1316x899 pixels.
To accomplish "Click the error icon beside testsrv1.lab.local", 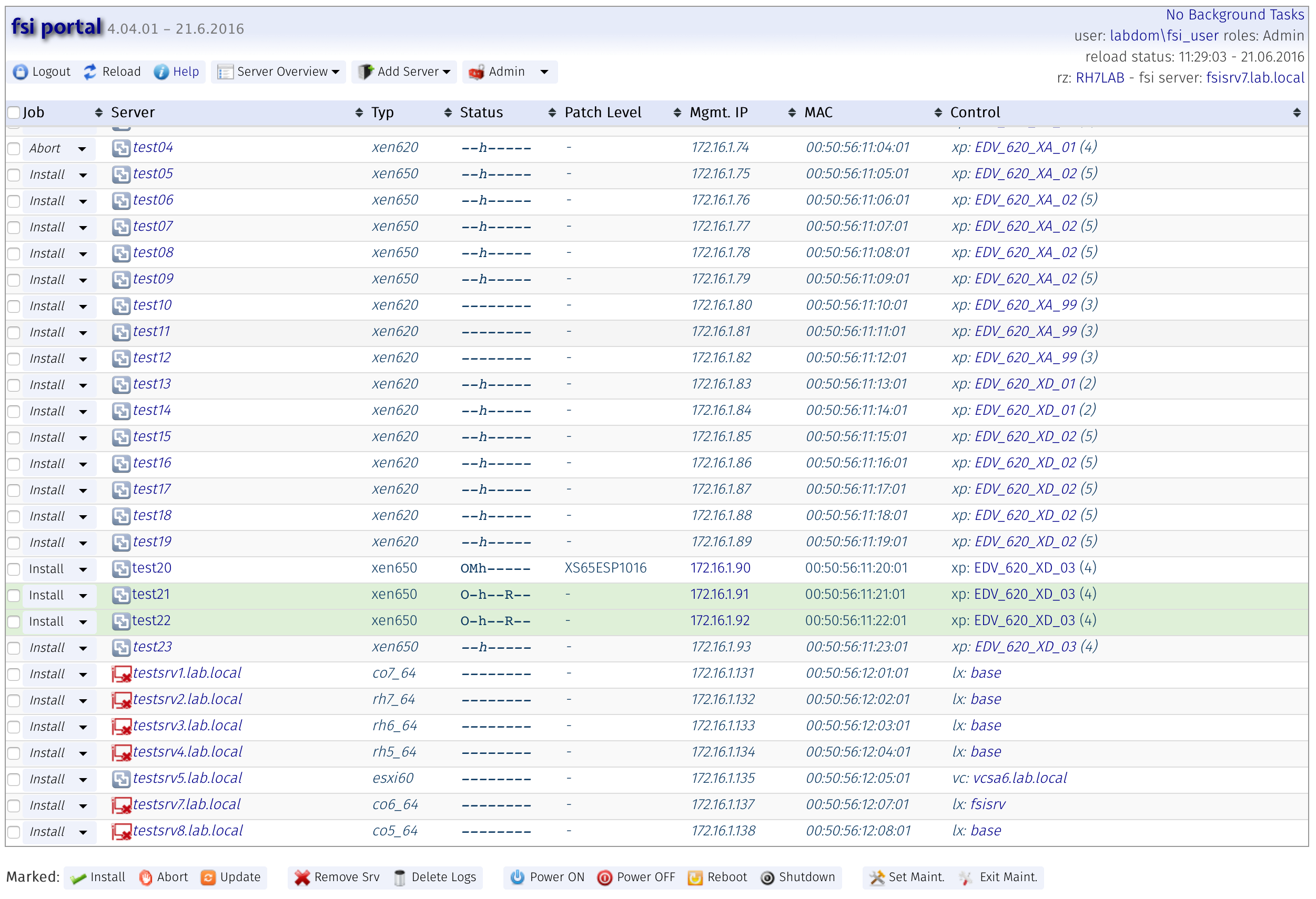I will [121, 674].
